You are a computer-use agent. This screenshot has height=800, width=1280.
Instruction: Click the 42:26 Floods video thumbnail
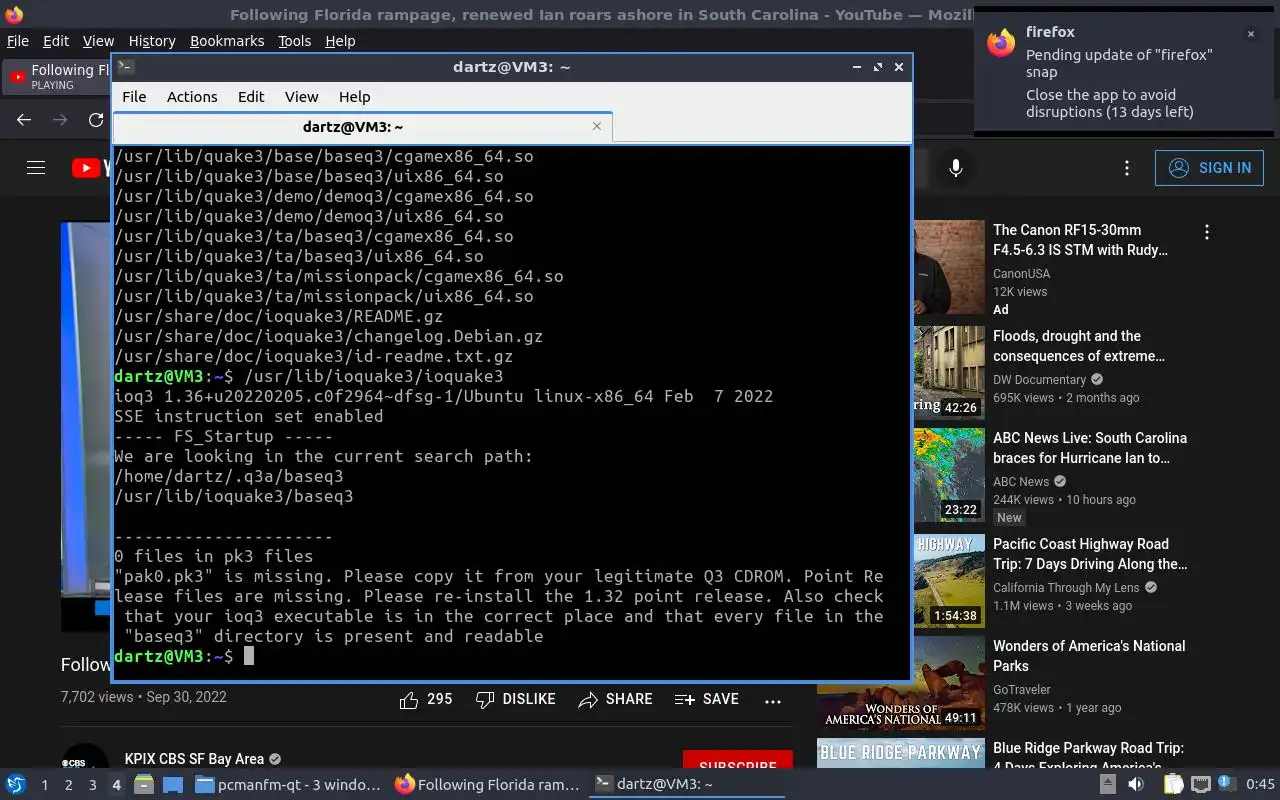(x=949, y=372)
